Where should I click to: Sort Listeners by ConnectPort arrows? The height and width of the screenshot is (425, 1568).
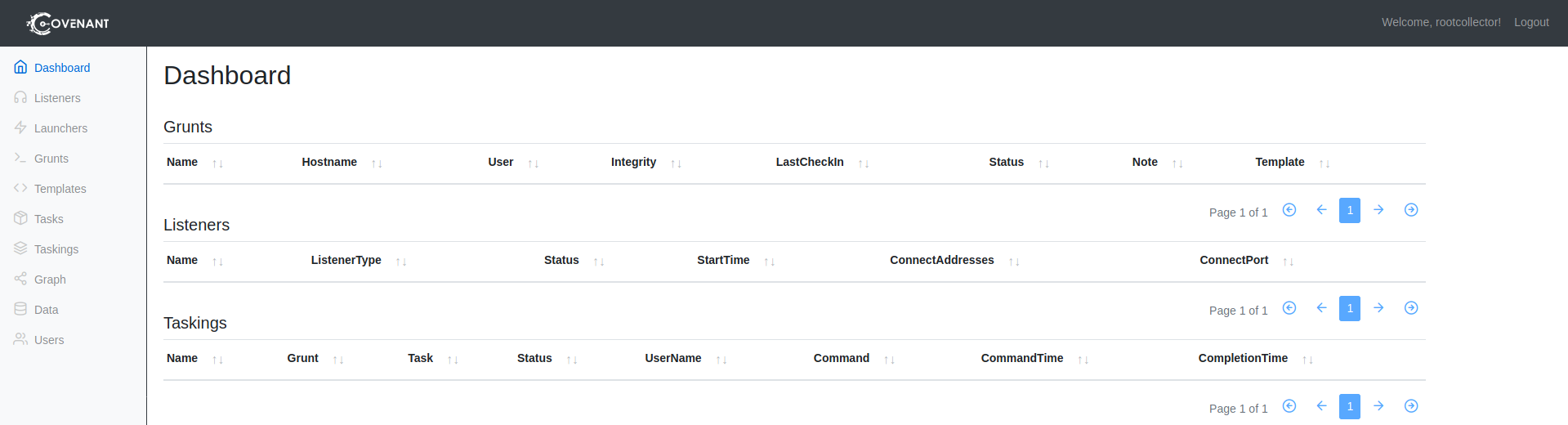[1289, 262]
